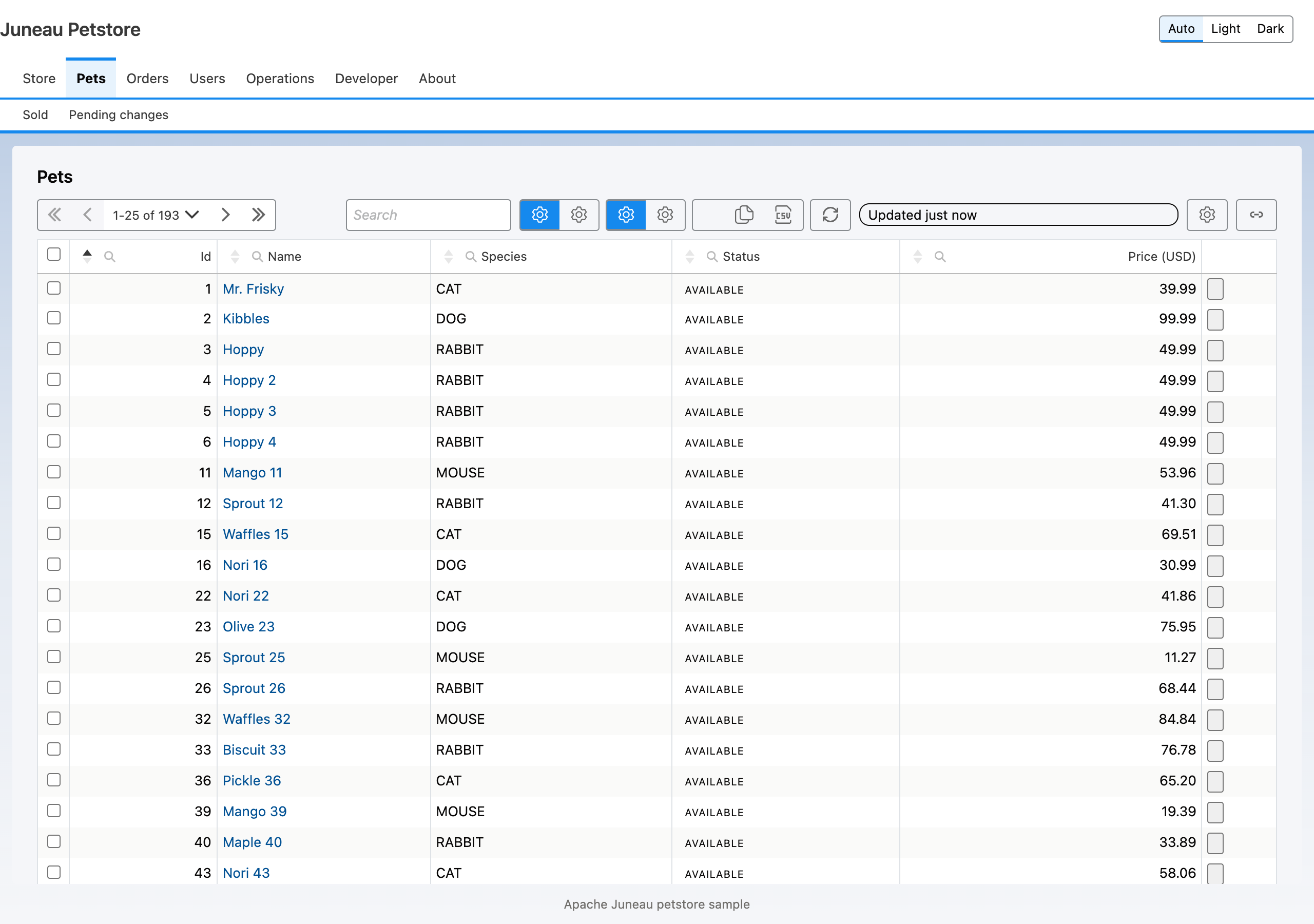Click the blue gear button beside Search field
The height and width of the screenshot is (924, 1314).
[539, 215]
